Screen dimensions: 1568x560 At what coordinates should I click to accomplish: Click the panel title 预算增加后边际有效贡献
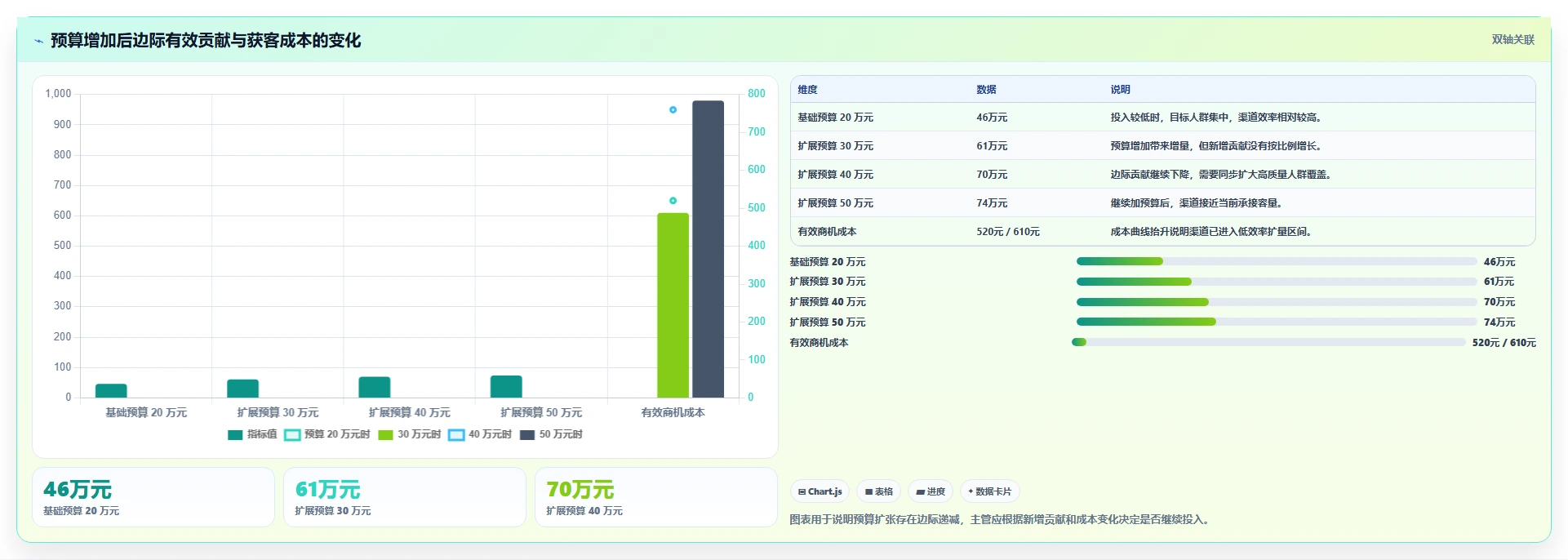click(206, 40)
